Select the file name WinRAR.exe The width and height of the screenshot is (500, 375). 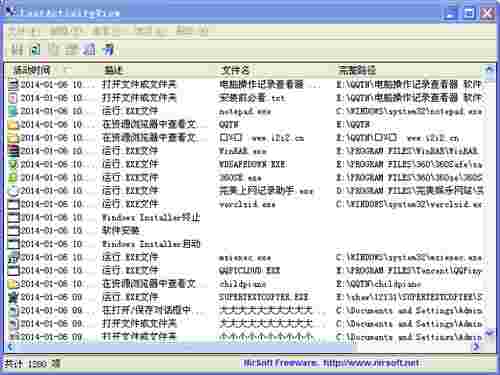(243, 151)
